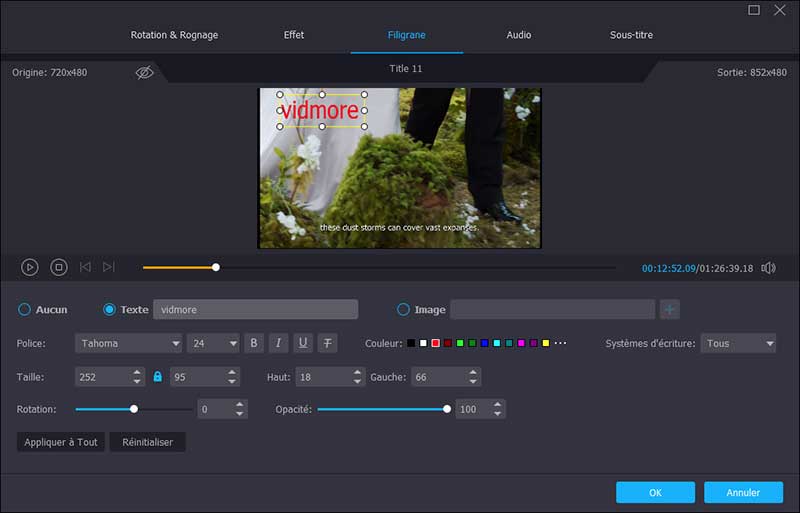Image resolution: width=800 pixels, height=513 pixels.
Task: Click the play button
Action: pyautogui.click(x=30, y=267)
